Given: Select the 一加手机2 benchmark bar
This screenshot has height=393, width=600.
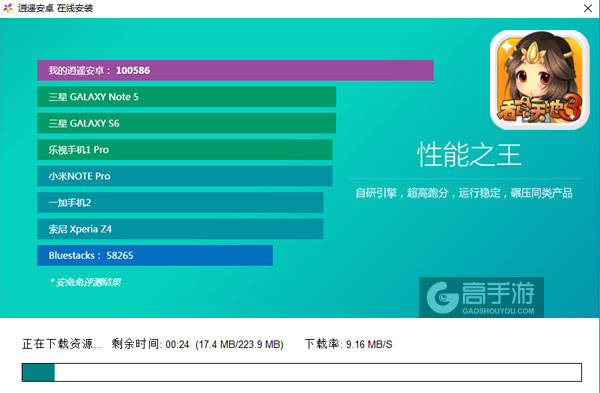Looking at the screenshot, I should pos(180,202).
